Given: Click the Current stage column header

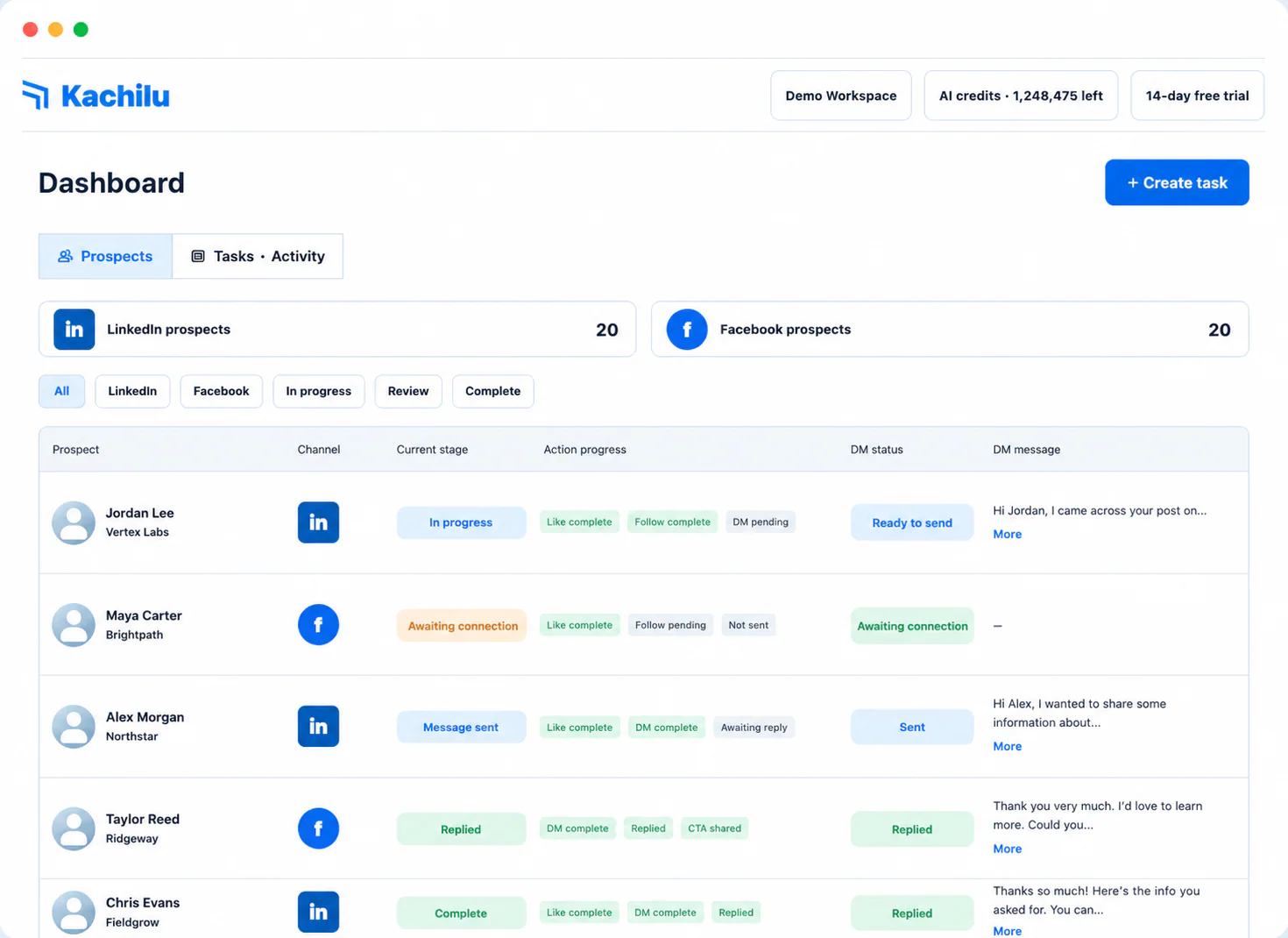Looking at the screenshot, I should pos(432,450).
